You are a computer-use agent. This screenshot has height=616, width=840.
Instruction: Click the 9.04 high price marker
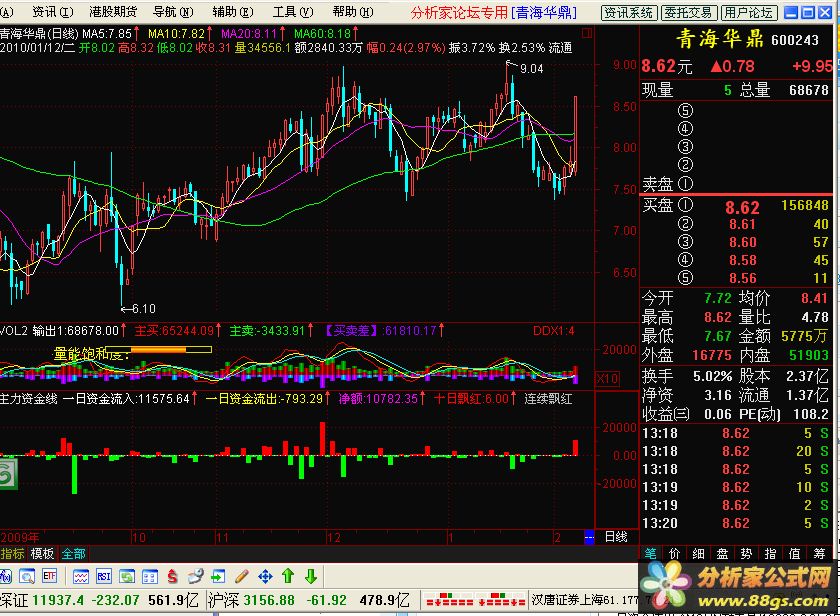tap(531, 69)
